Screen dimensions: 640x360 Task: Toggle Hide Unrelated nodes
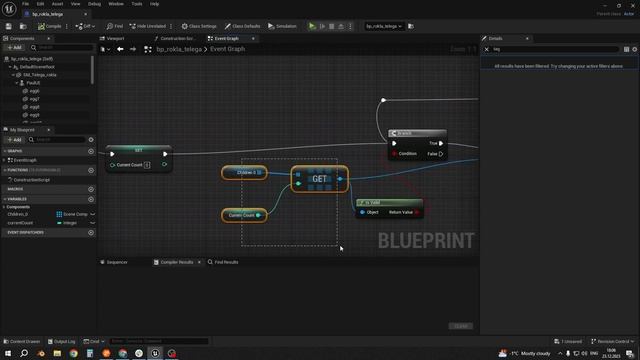pos(147,26)
